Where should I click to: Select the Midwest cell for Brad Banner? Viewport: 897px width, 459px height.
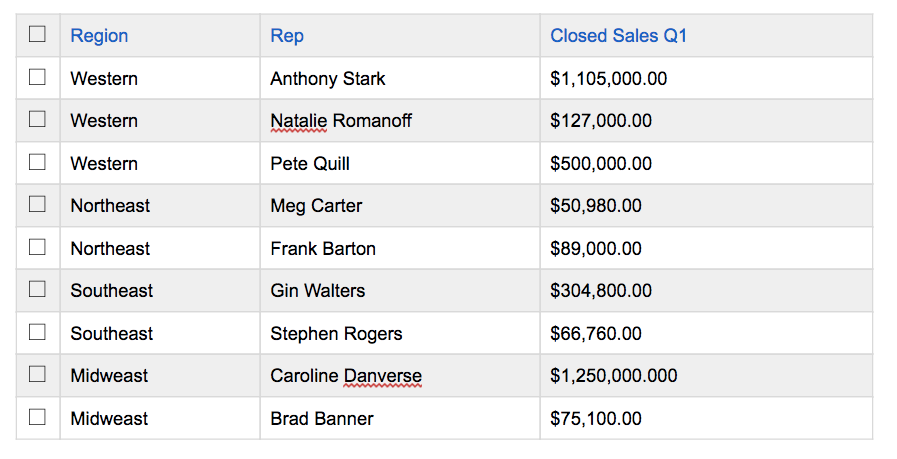109,419
